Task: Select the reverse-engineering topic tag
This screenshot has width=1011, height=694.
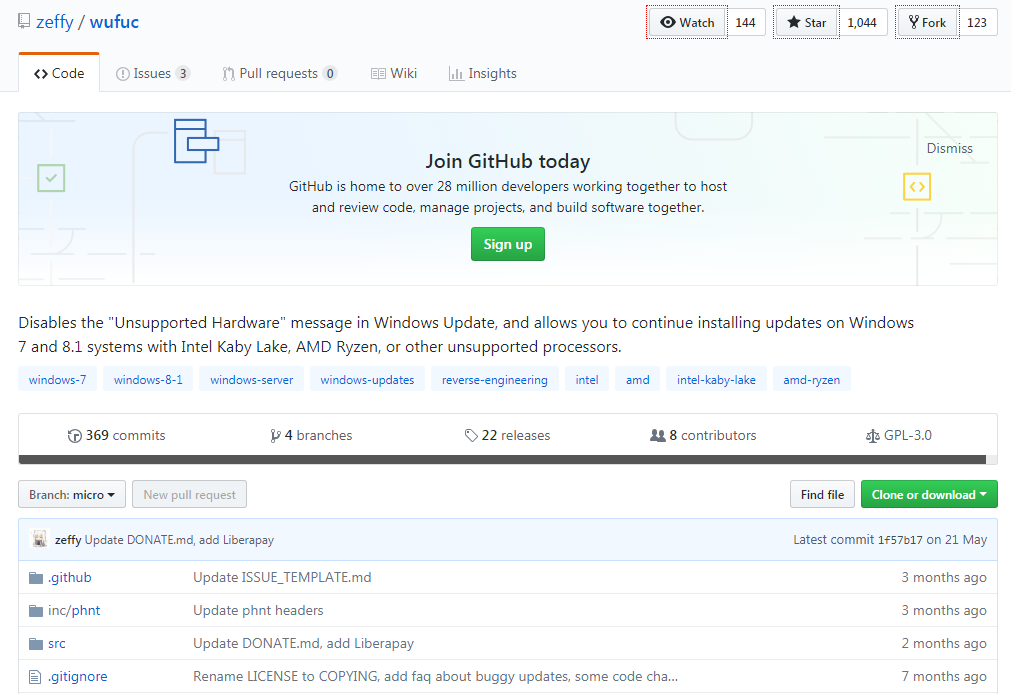Action: pyautogui.click(x=495, y=379)
